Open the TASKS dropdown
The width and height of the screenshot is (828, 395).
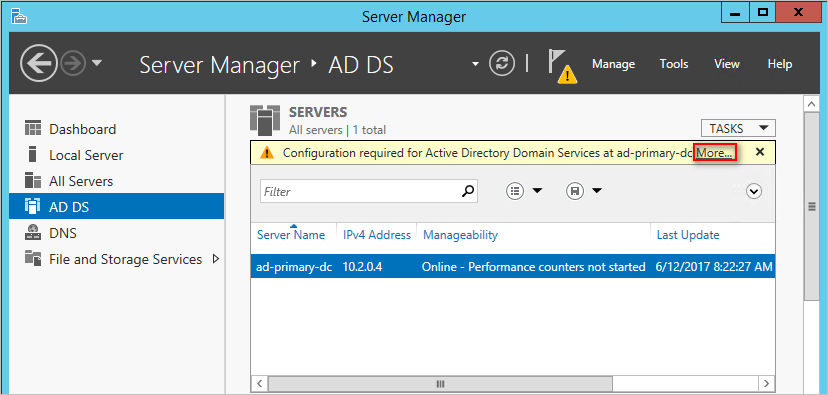(x=738, y=128)
